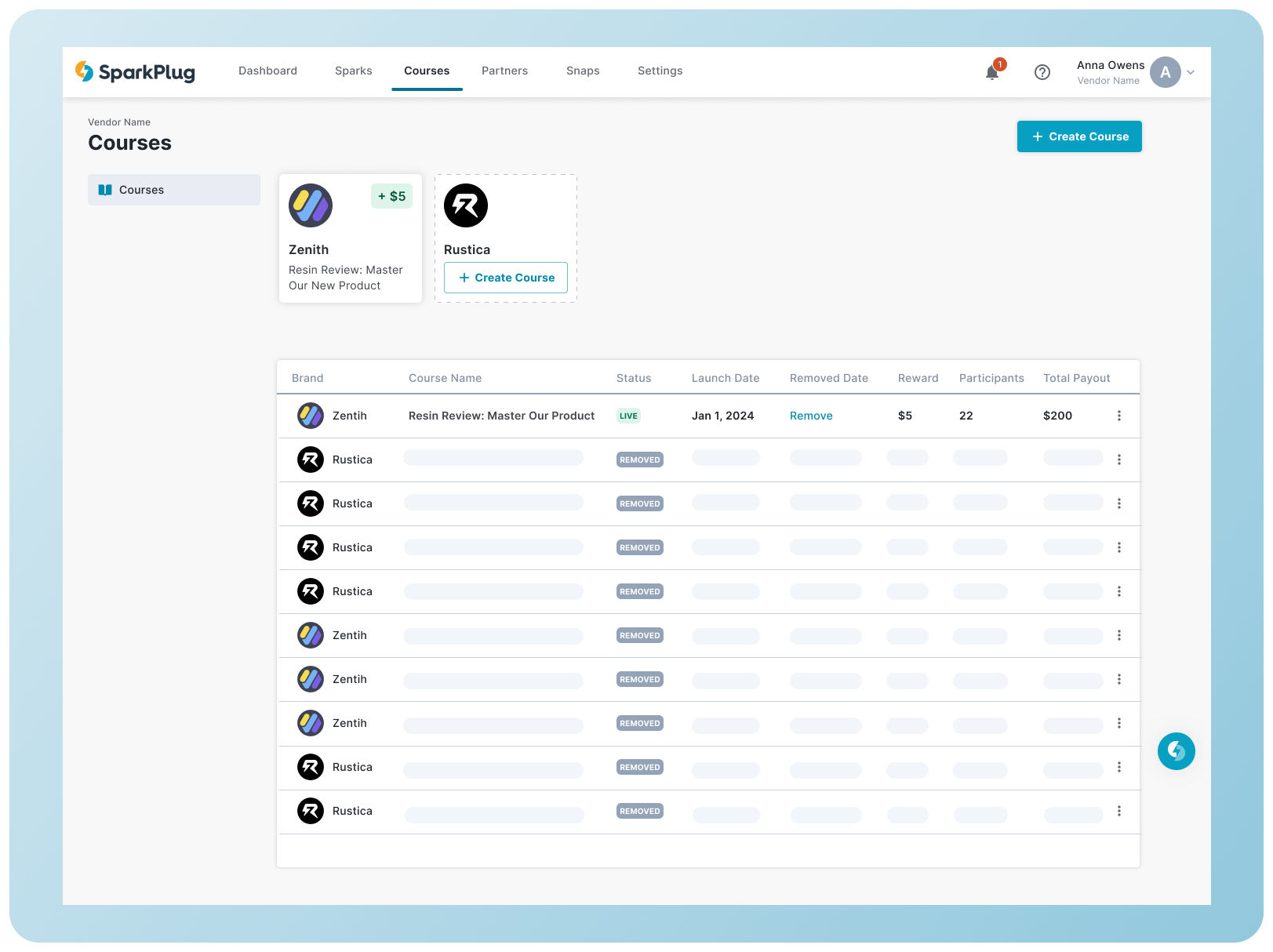Open more options menu in fifth table row

pos(1119,591)
